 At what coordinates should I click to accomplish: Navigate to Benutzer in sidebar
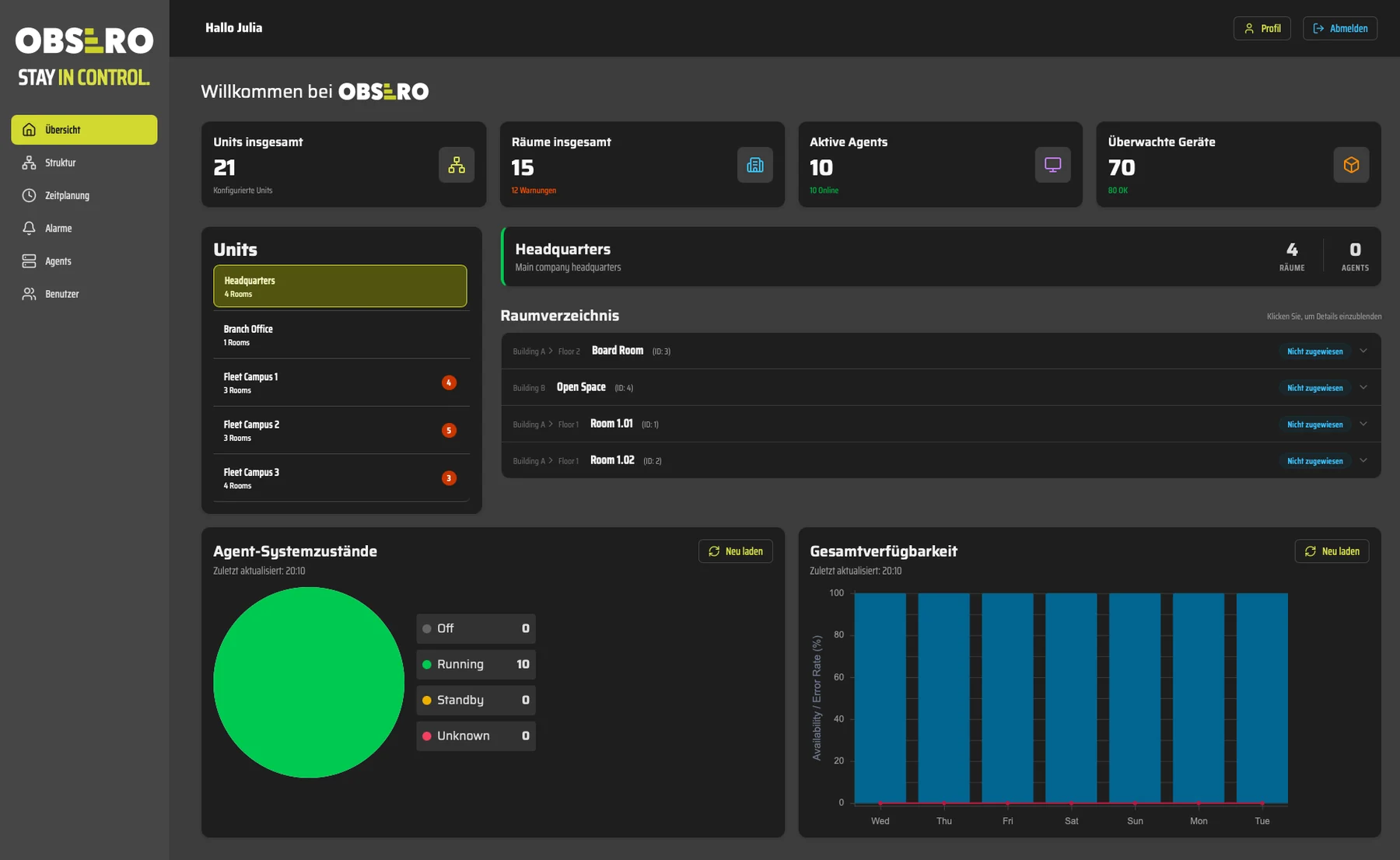84,294
